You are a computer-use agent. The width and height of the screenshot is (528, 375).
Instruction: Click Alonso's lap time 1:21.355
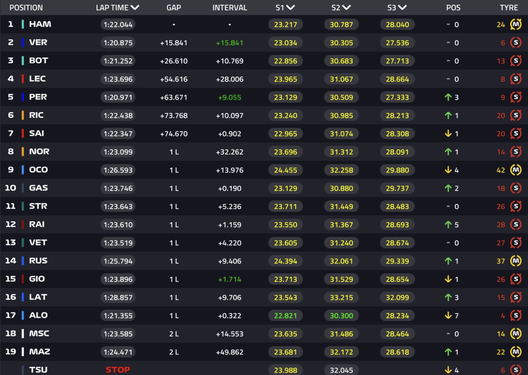tap(118, 315)
